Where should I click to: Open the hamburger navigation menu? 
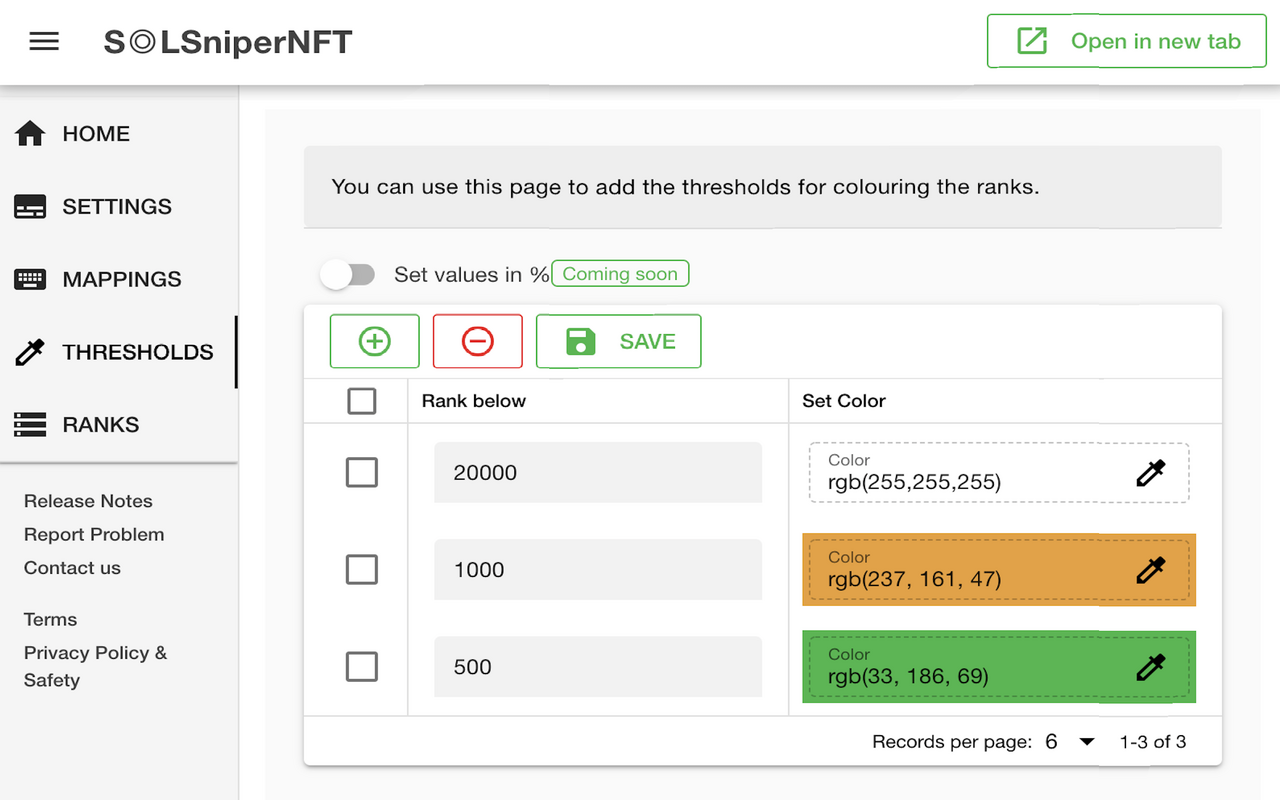[44, 42]
